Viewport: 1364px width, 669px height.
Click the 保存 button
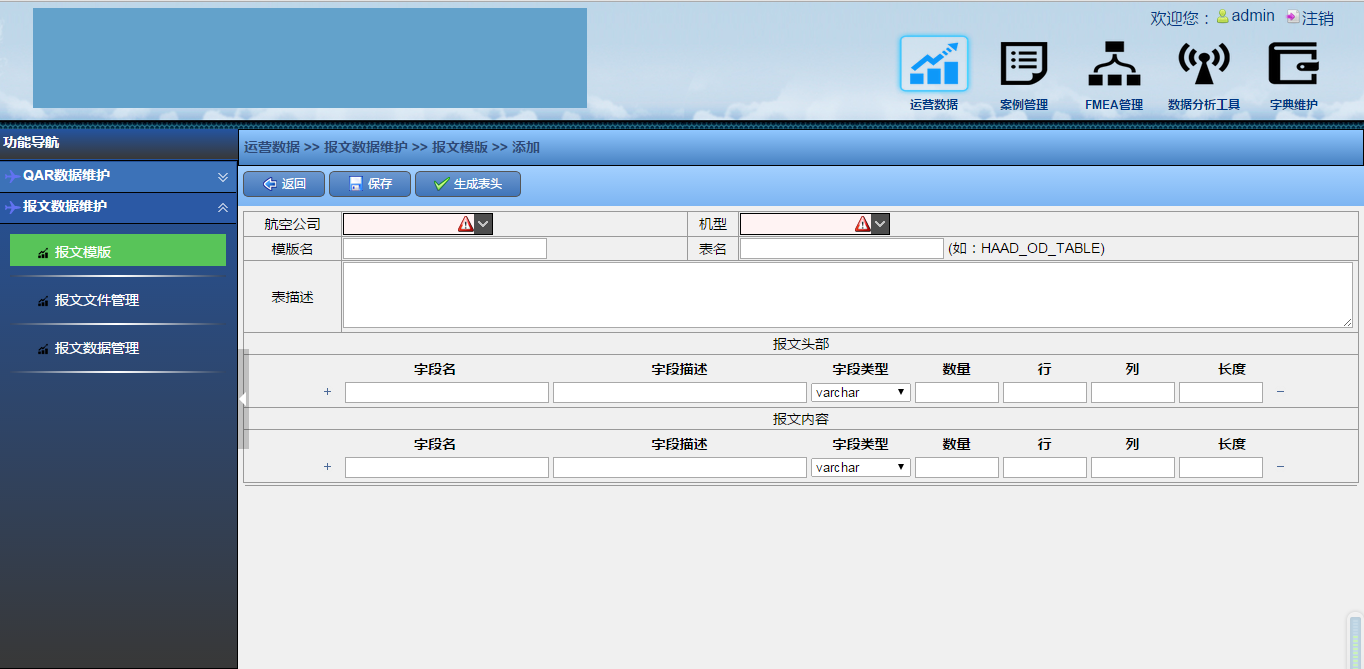point(370,184)
